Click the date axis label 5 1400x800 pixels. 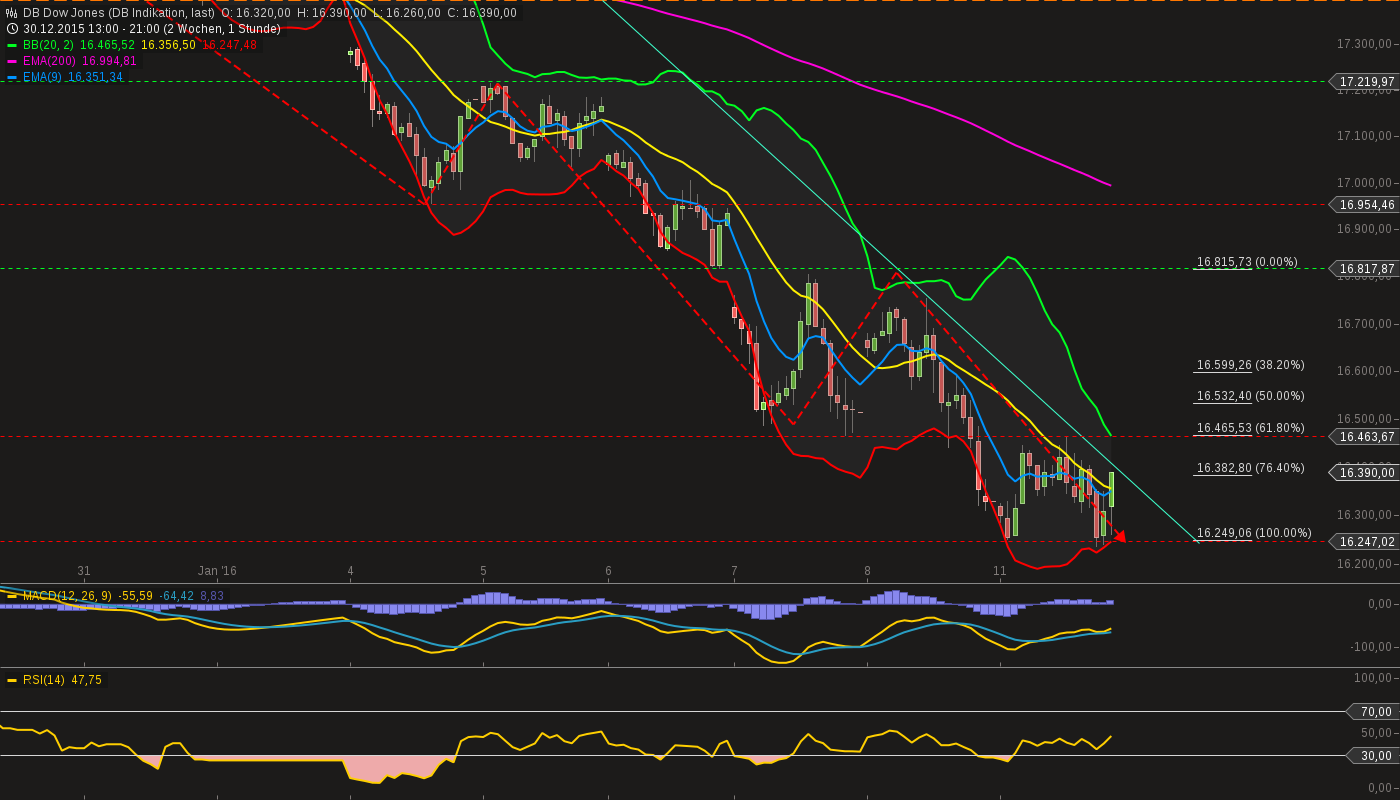(x=483, y=571)
